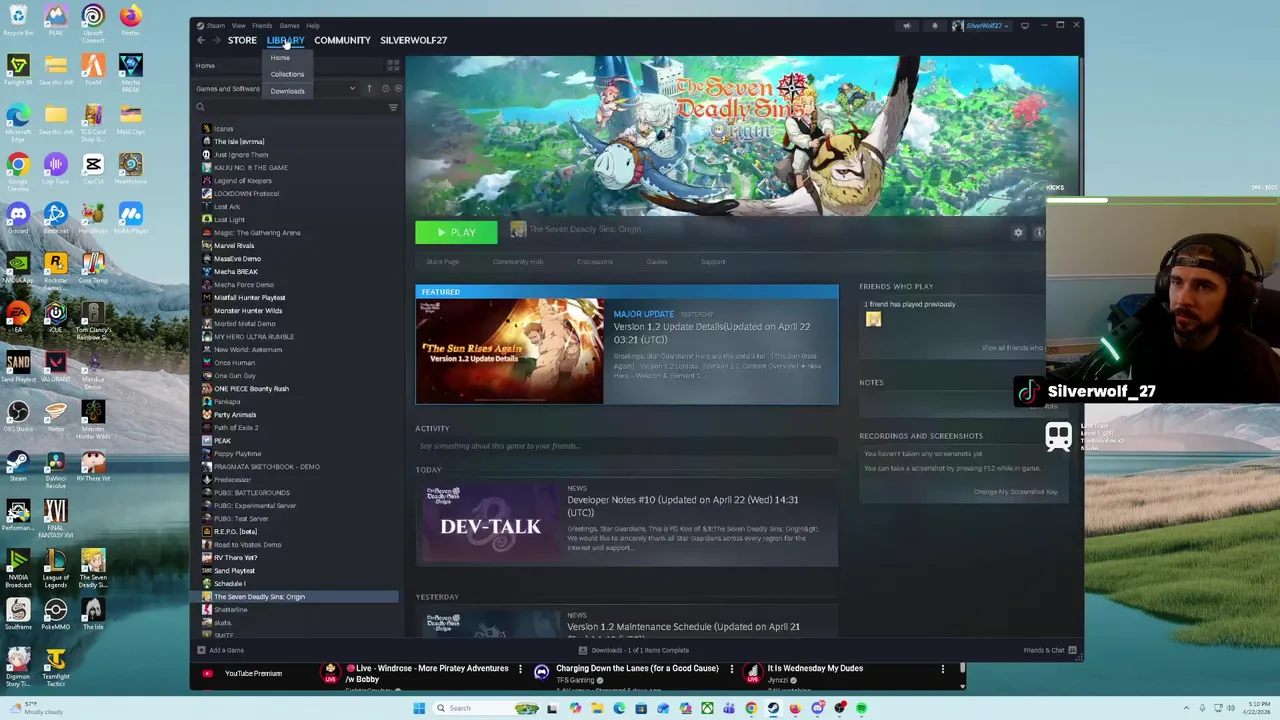Click the Rockstar Games desktop icon

[x=55, y=269]
